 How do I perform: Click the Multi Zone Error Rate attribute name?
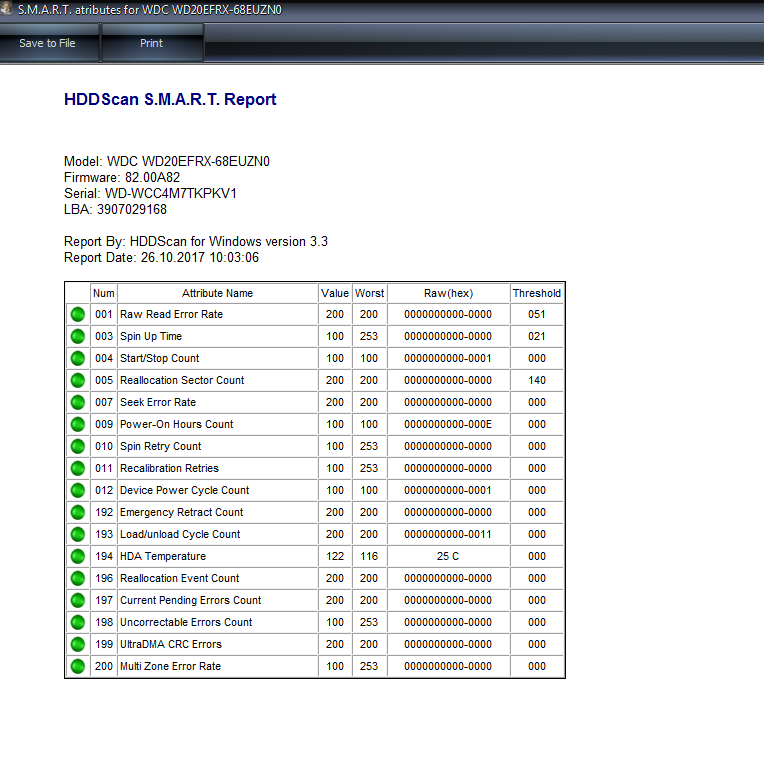[x=171, y=666]
